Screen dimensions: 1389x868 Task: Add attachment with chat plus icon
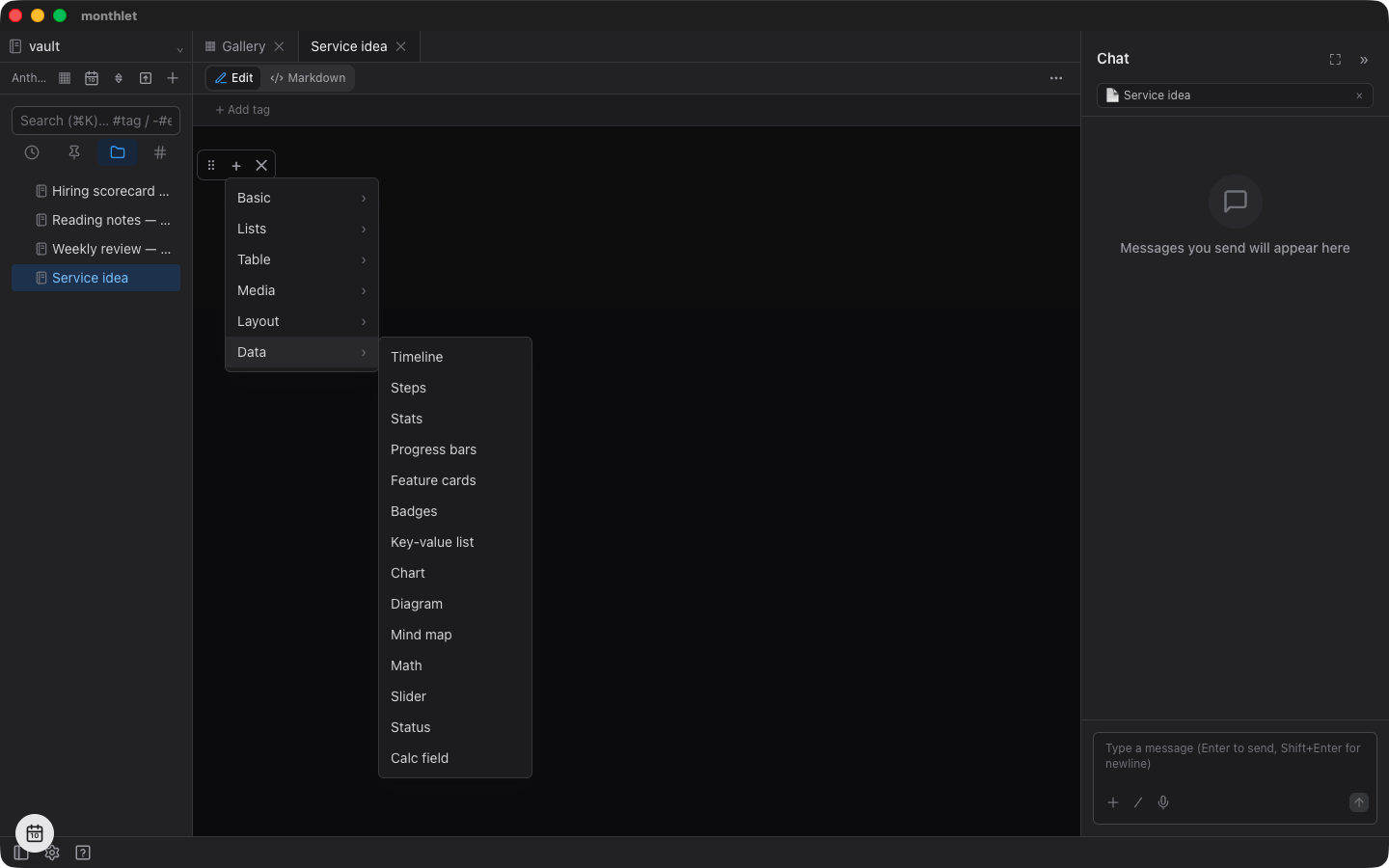(1113, 802)
